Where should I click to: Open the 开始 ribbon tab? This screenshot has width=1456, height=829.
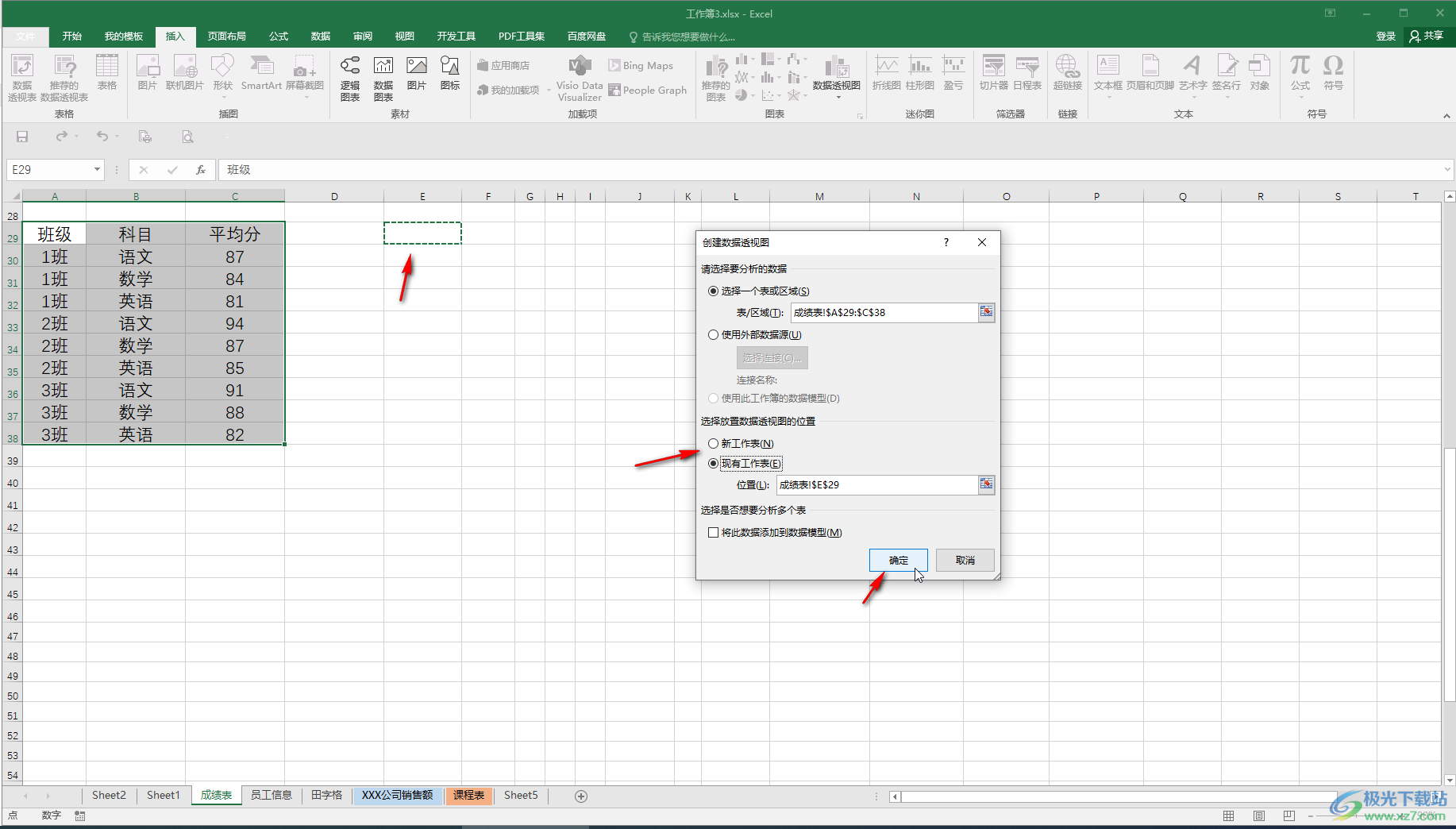tap(72, 36)
